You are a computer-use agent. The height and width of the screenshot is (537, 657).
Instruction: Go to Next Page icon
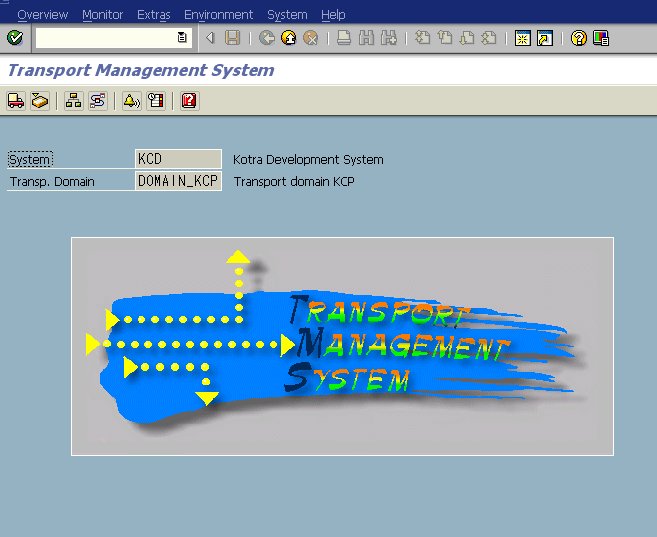click(467, 38)
